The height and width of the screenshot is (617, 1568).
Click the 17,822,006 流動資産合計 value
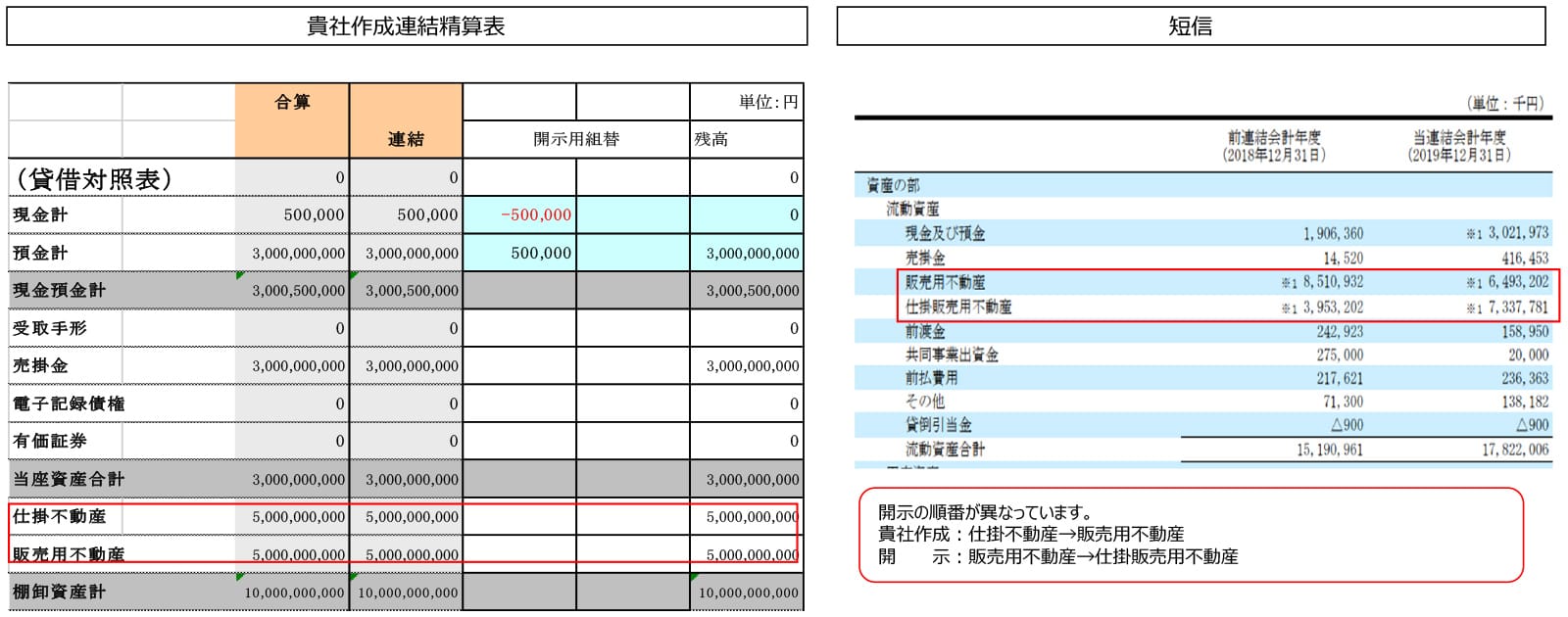click(x=1514, y=450)
